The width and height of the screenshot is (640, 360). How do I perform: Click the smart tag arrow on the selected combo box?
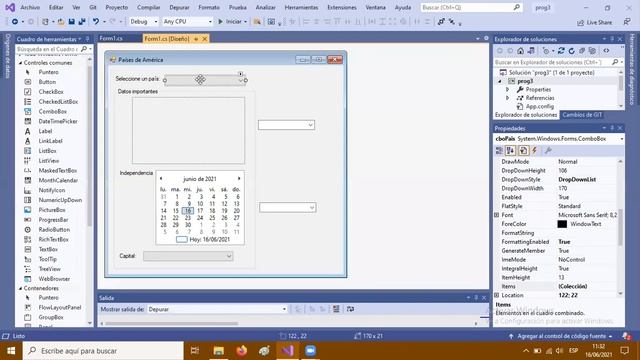coord(240,74)
